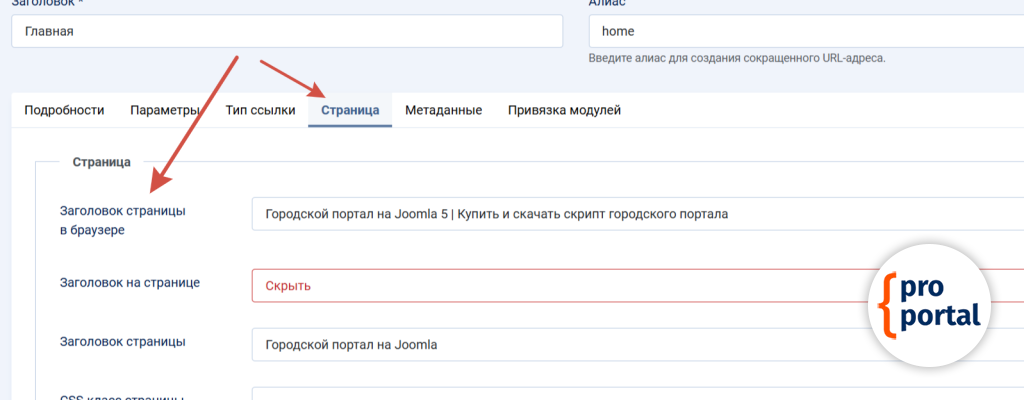Click the alias hint text about shortened URL
1024x400 pixels.
coord(736,58)
